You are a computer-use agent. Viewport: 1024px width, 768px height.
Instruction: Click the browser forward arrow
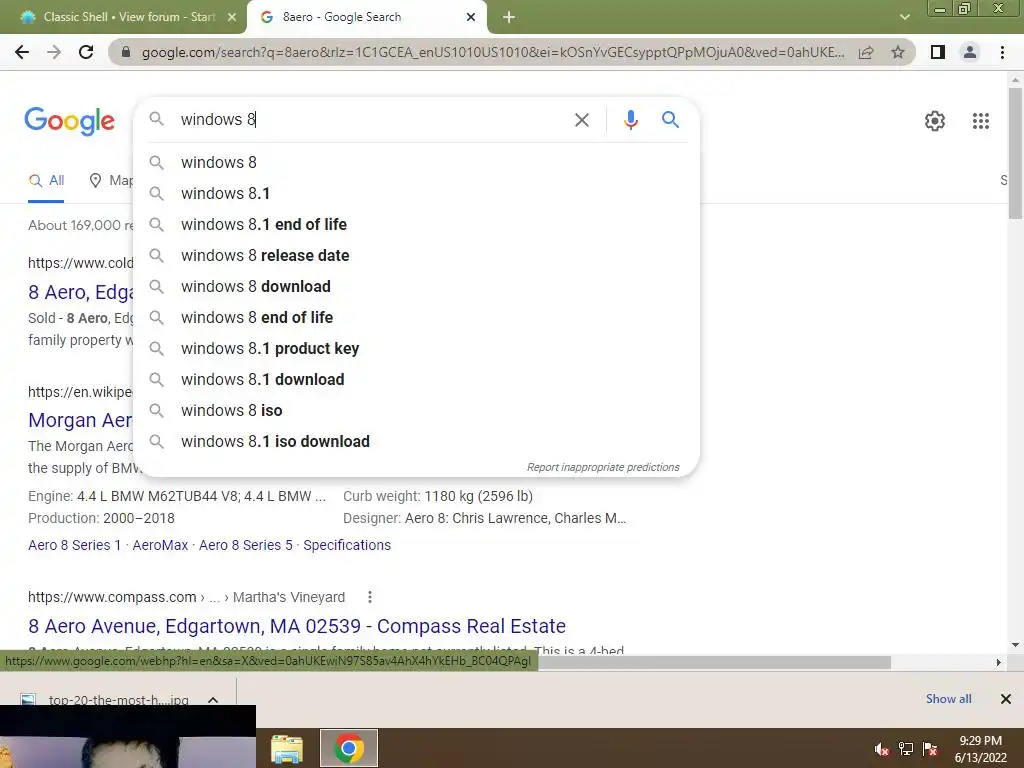[54, 52]
